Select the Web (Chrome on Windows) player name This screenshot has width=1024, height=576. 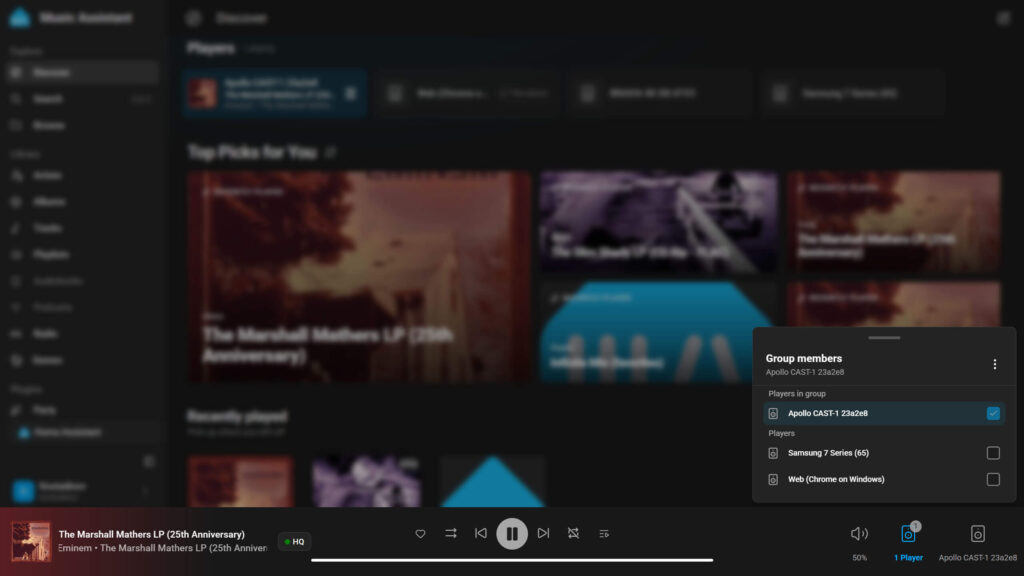click(x=836, y=479)
